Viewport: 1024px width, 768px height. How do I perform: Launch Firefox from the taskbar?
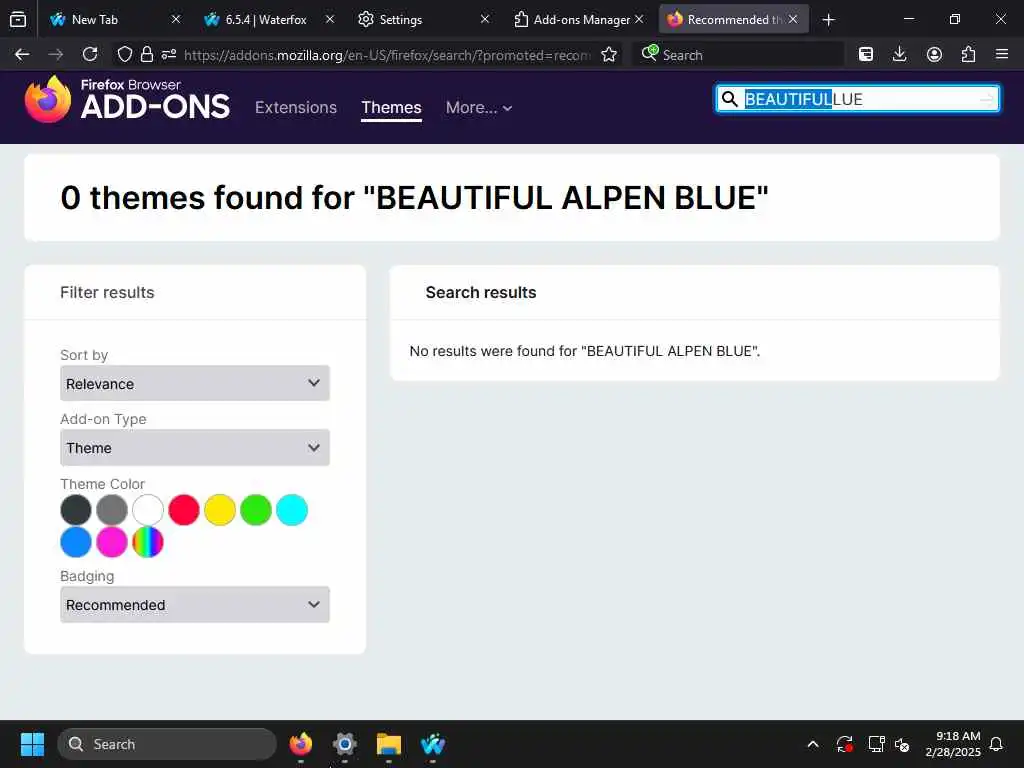[300, 744]
